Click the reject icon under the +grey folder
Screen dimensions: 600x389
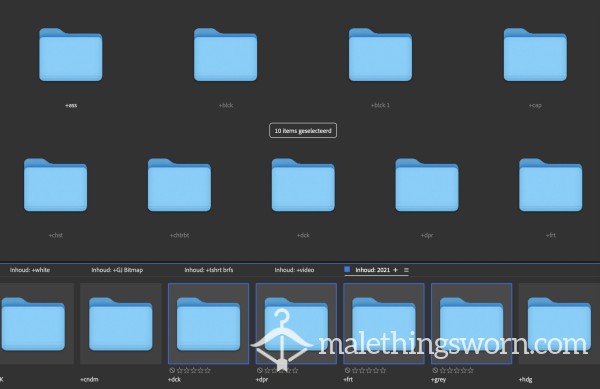pos(435,370)
